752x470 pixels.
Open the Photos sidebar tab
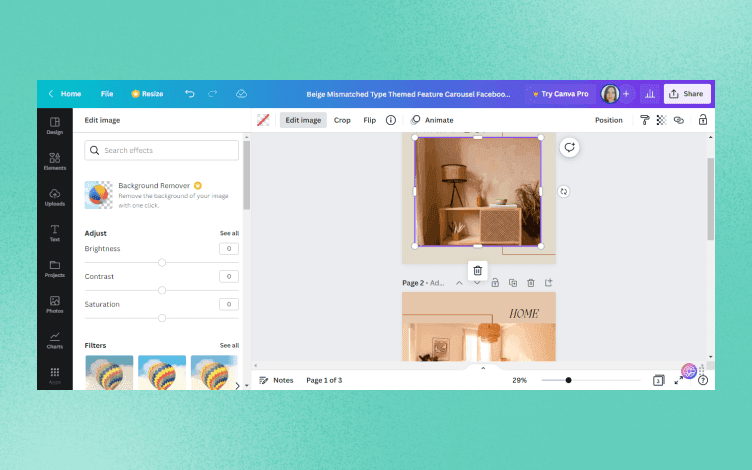pos(55,305)
